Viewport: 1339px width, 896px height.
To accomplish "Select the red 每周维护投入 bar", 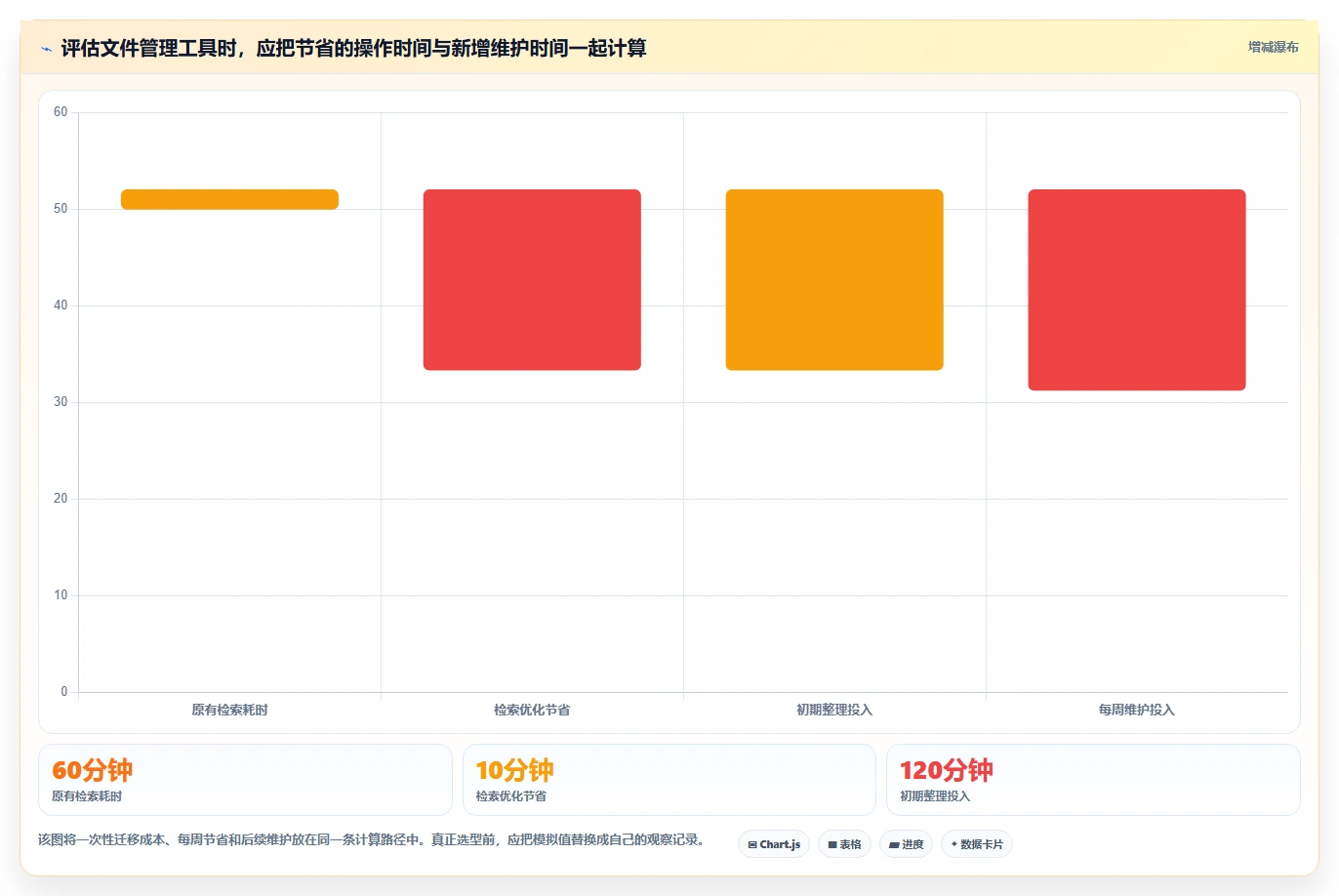I will (x=1137, y=290).
